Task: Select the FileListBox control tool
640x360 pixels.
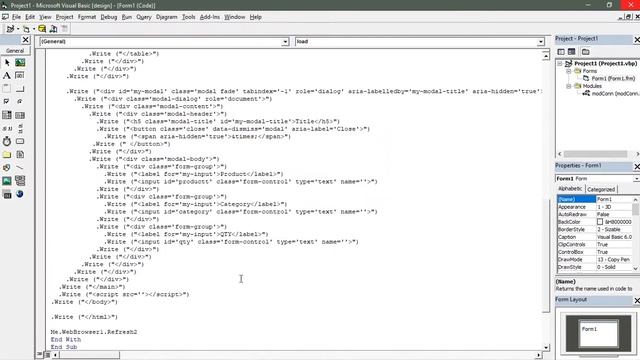Action: (x=20, y=154)
